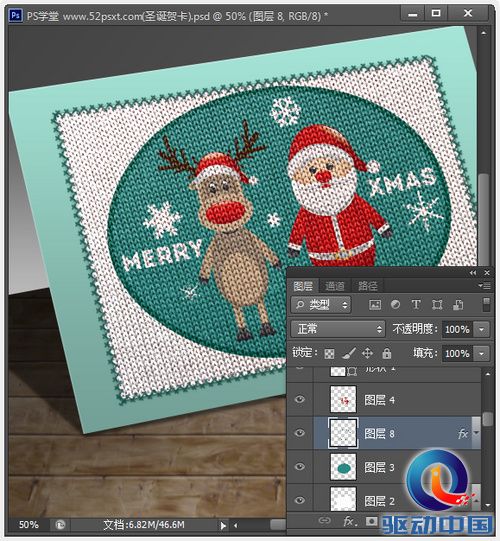Viewport: 500px width, 541px height.
Task: Click the pixel layer filter icon
Action: pyautogui.click(x=375, y=305)
